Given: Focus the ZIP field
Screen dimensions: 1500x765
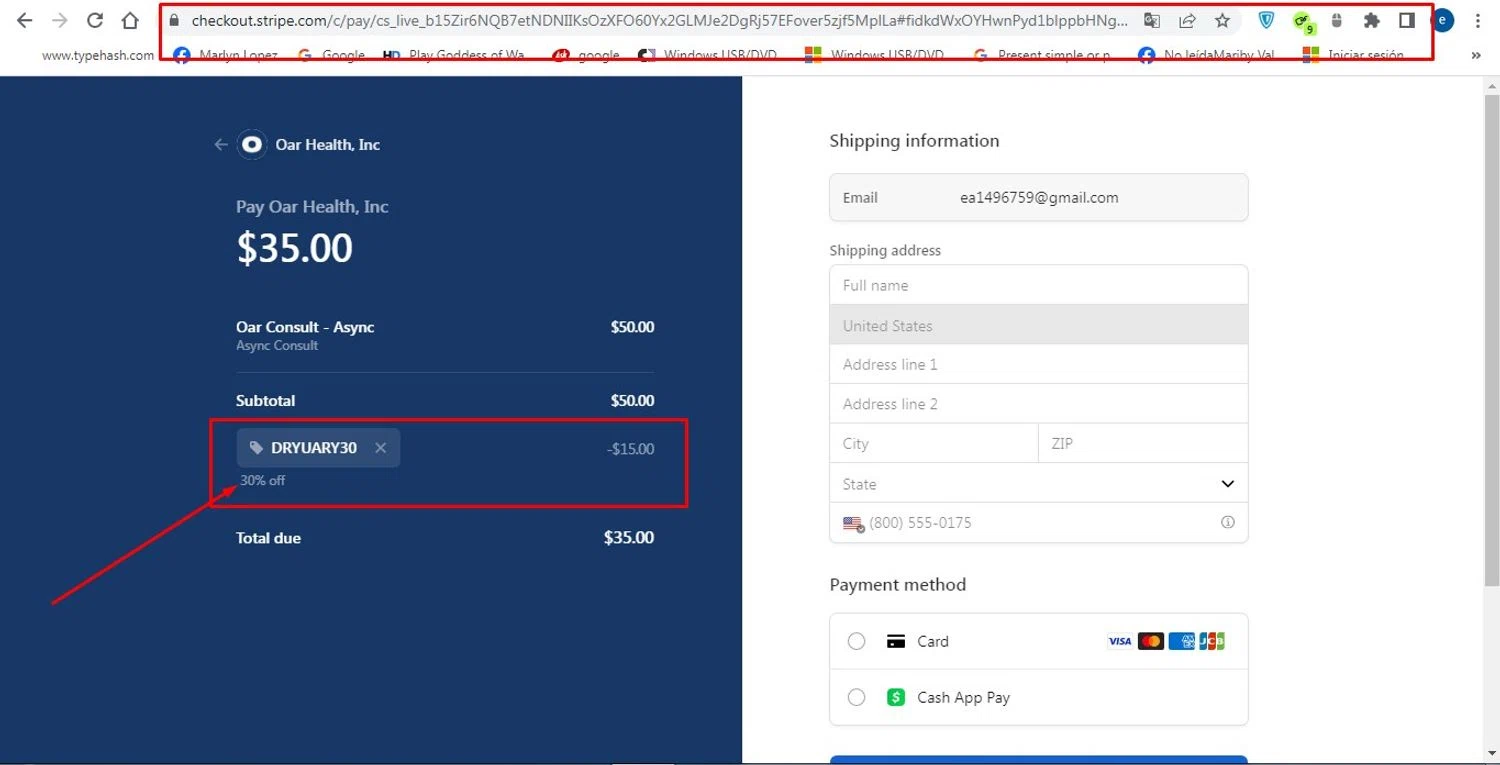Looking at the screenshot, I should (1143, 443).
